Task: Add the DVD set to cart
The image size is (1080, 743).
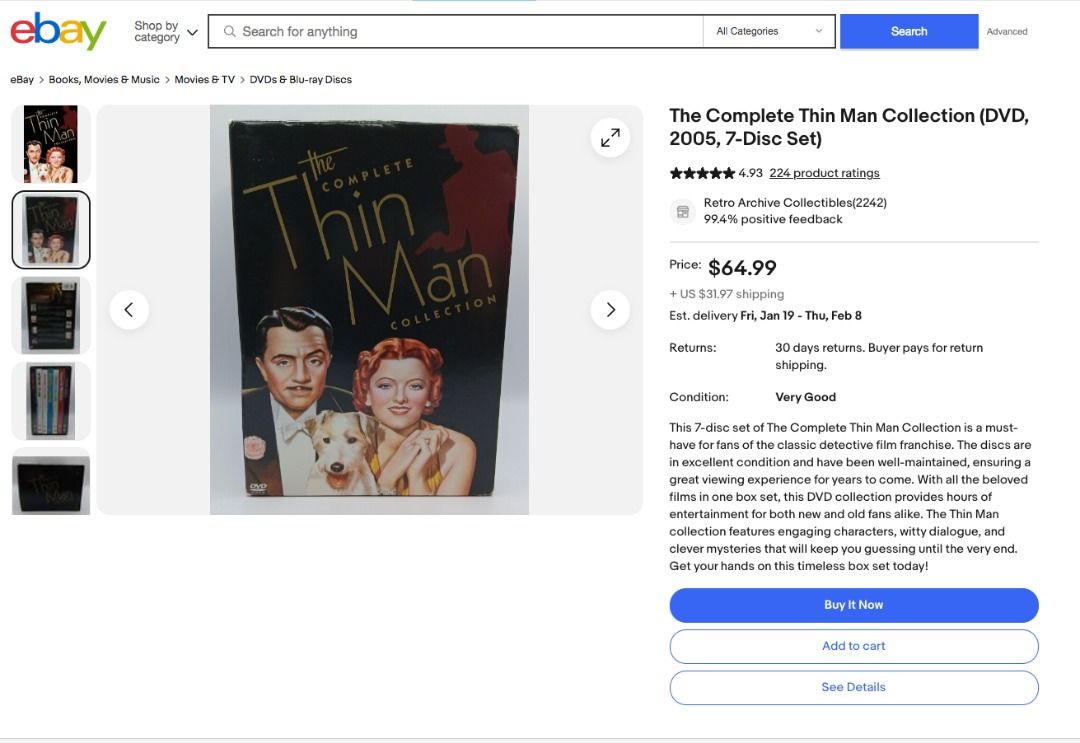Action: click(853, 646)
